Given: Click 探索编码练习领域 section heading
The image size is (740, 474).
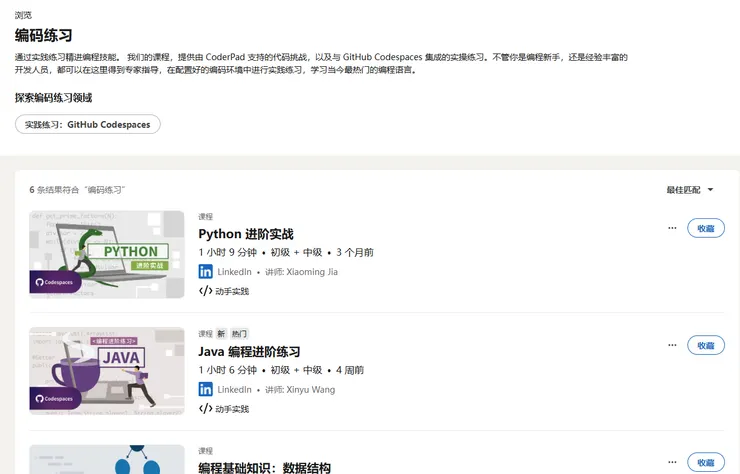Looking at the screenshot, I should pyautogui.click(x=53, y=98).
